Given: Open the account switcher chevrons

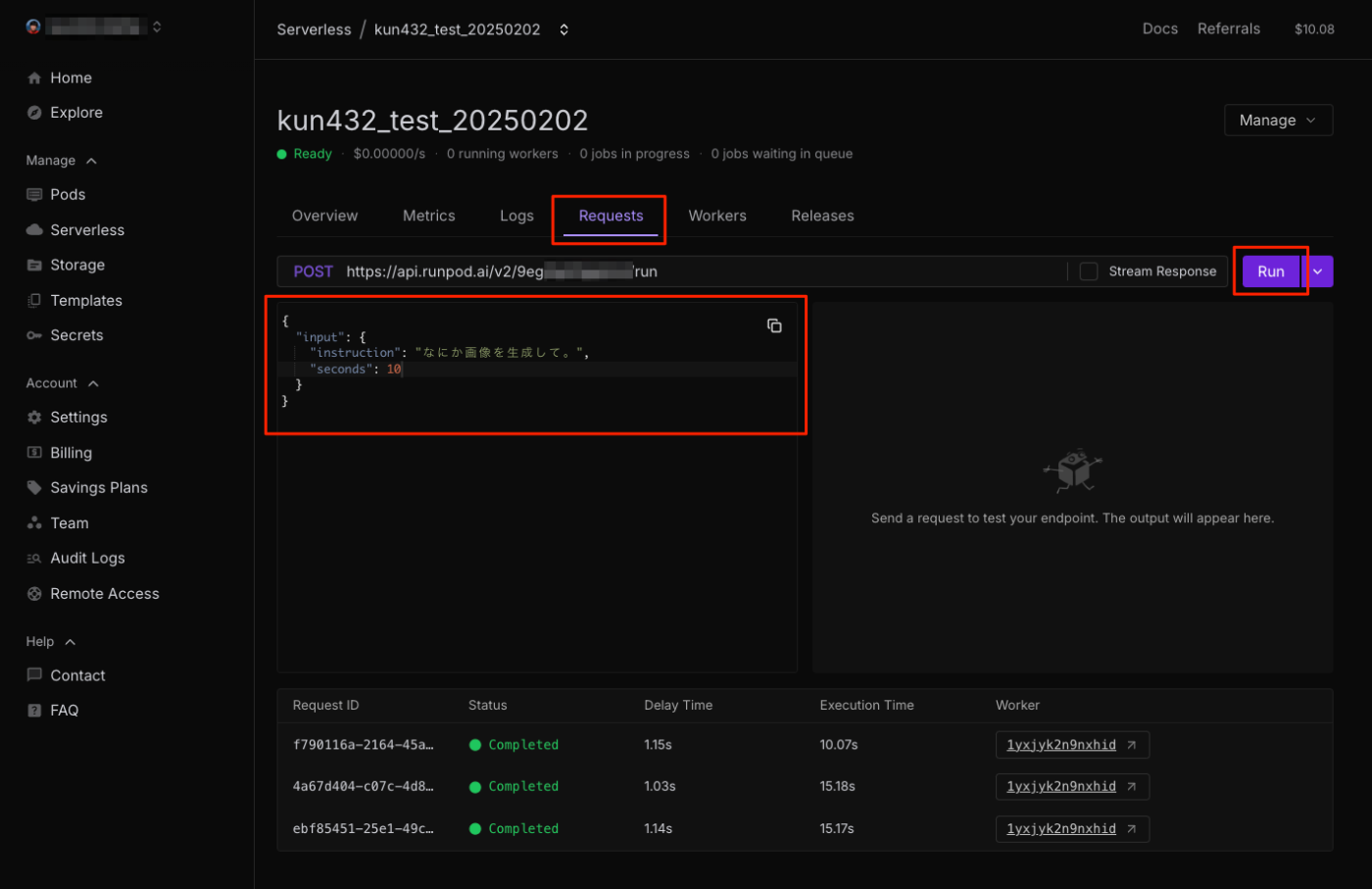Looking at the screenshot, I should tap(157, 27).
